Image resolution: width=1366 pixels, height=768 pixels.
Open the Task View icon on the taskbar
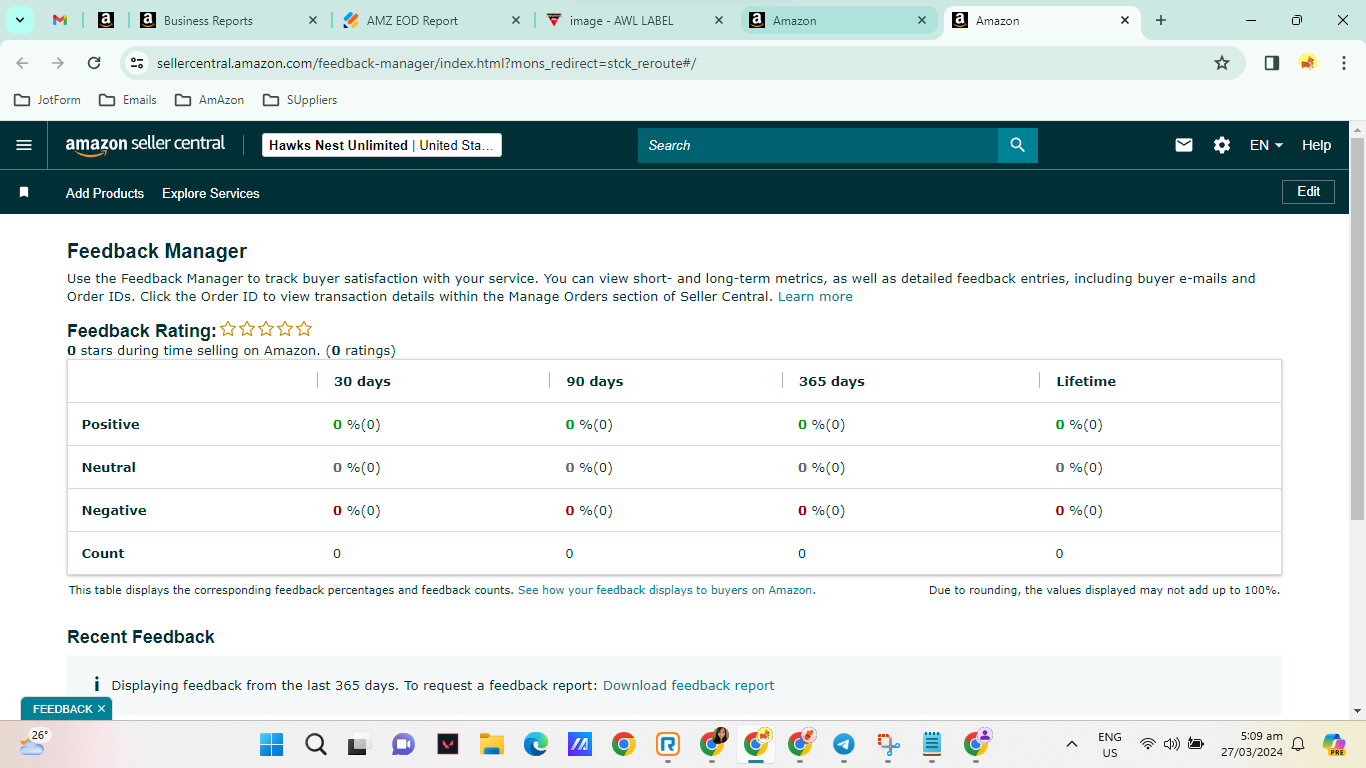click(x=359, y=744)
